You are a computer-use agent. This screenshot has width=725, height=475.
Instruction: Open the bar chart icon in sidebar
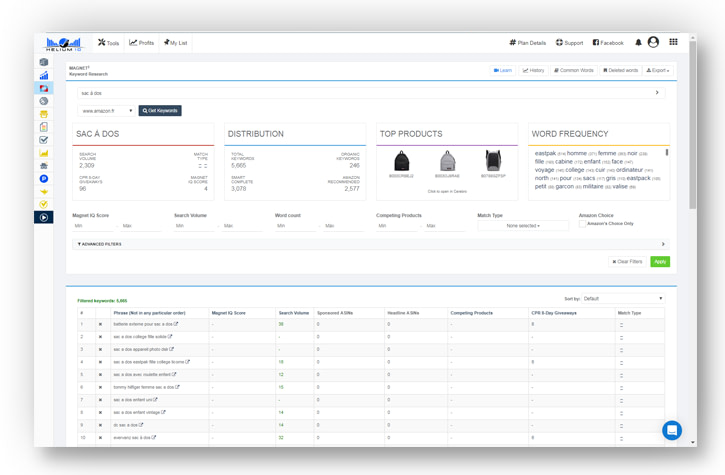click(x=43, y=75)
